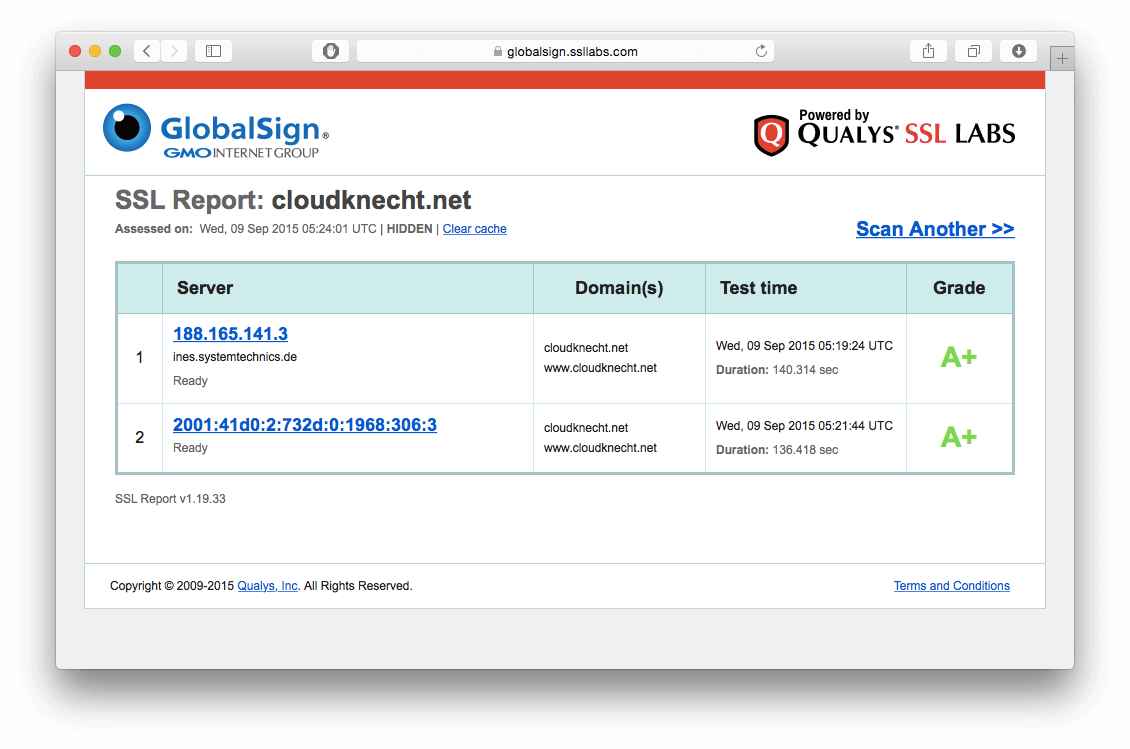Screen dimensions: 1130x749
Task: Click the Clear cache link
Action: [474, 229]
